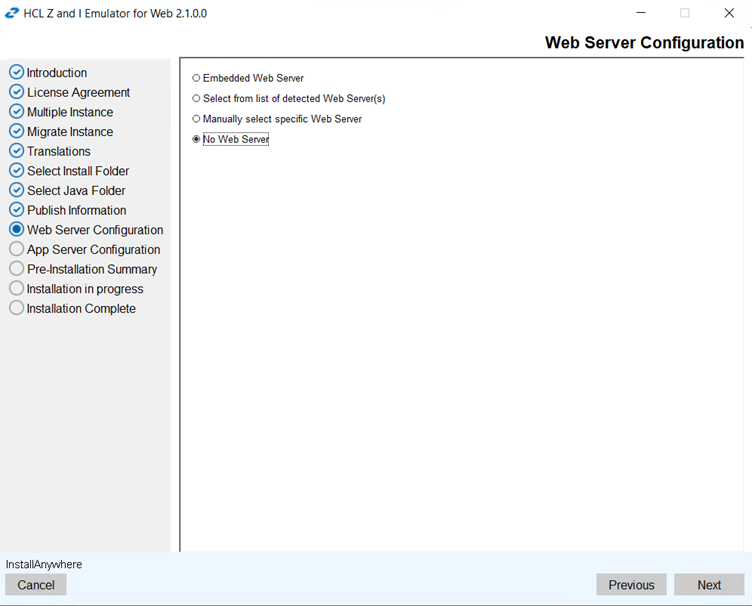
Task: Choose Select from list of detected Web Server(s)
Action: tap(196, 98)
